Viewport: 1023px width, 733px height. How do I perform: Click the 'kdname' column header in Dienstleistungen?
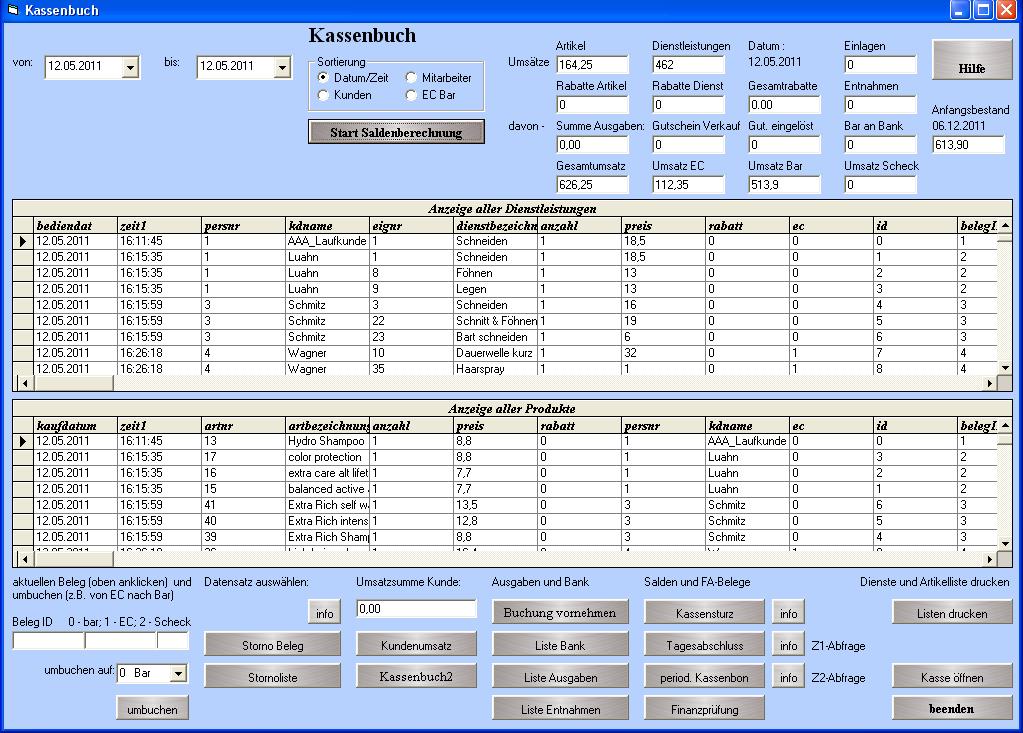(327, 225)
